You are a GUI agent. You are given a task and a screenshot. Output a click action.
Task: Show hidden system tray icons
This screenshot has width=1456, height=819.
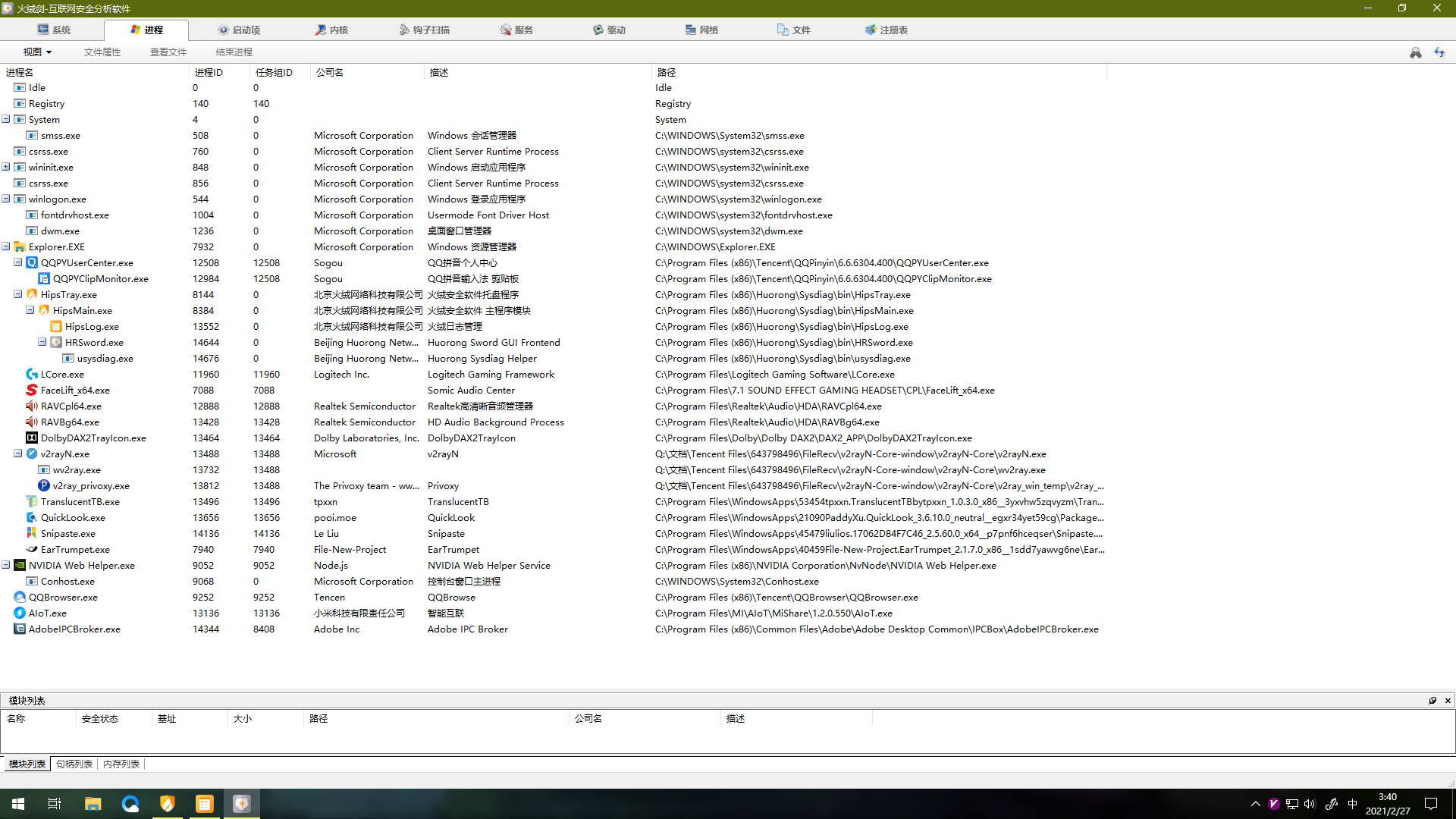pyautogui.click(x=1256, y=804)
